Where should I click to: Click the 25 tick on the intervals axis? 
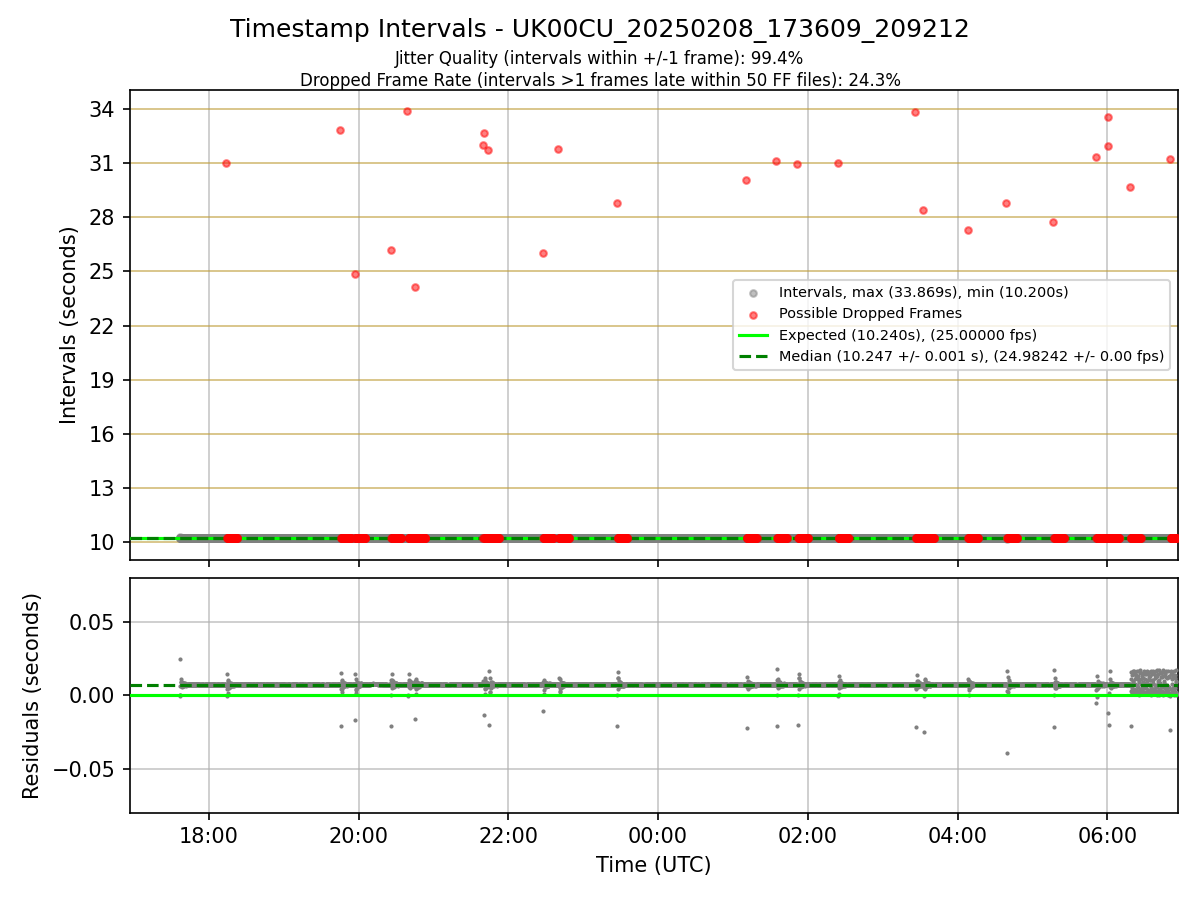(x=104, y=271)
